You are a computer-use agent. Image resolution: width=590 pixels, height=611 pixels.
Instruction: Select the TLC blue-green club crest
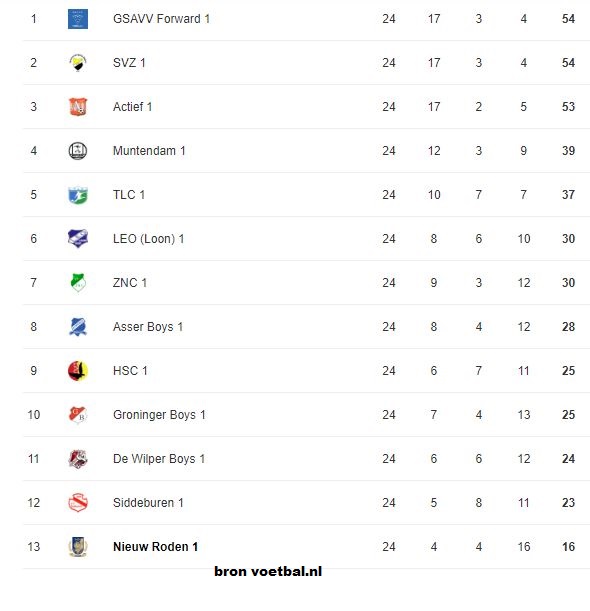coord(78,195)
